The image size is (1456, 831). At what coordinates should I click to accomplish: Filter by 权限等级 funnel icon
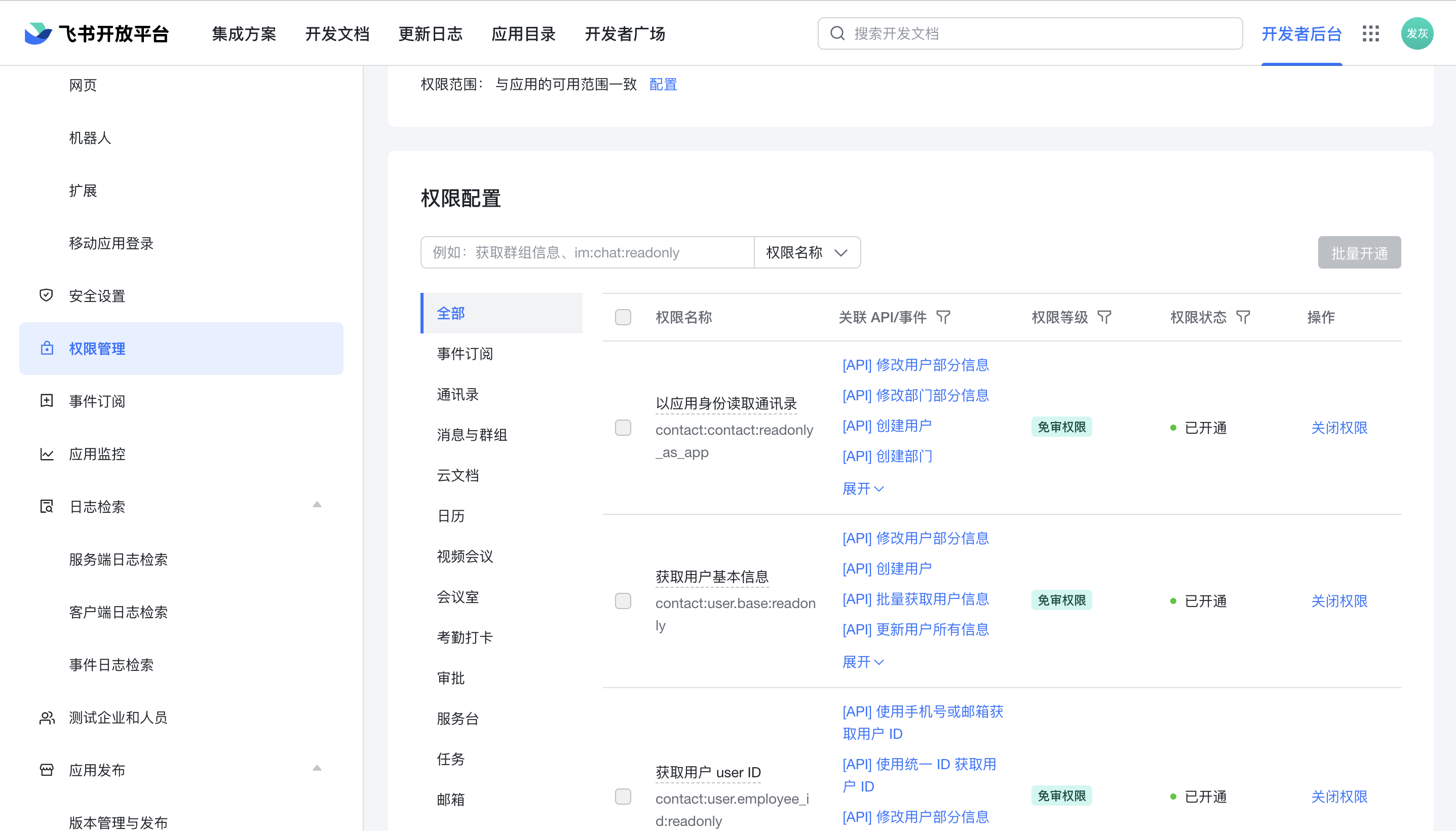1104,317
